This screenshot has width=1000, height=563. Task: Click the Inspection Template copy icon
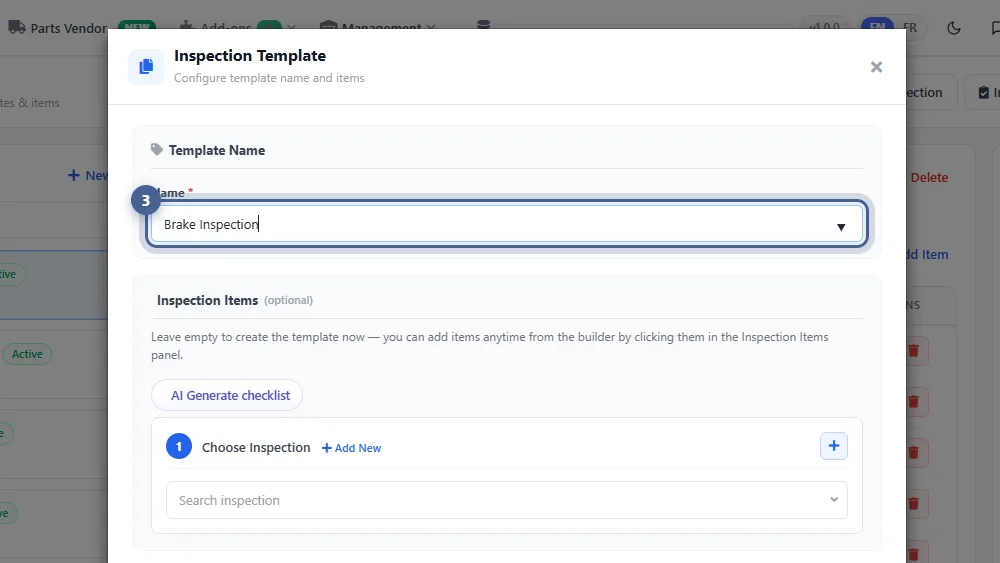coord(146,66)
